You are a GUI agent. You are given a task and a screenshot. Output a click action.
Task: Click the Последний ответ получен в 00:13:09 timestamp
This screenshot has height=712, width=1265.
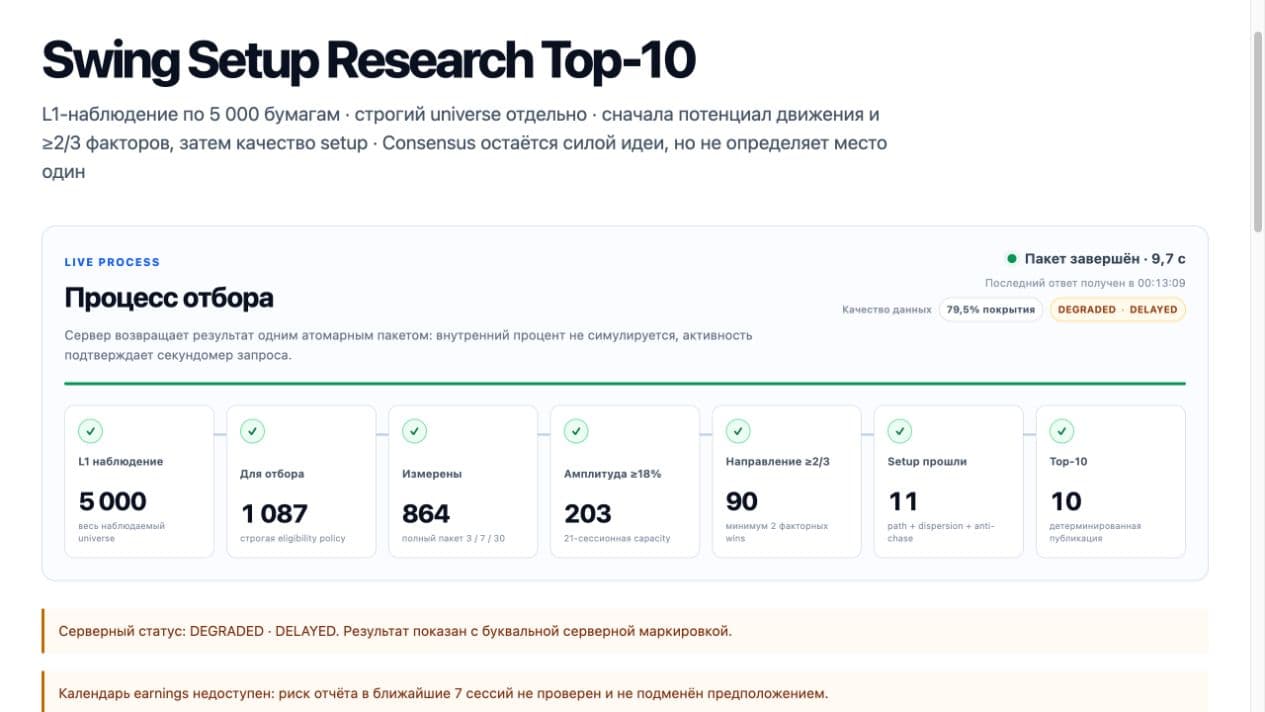(1085, 283)
